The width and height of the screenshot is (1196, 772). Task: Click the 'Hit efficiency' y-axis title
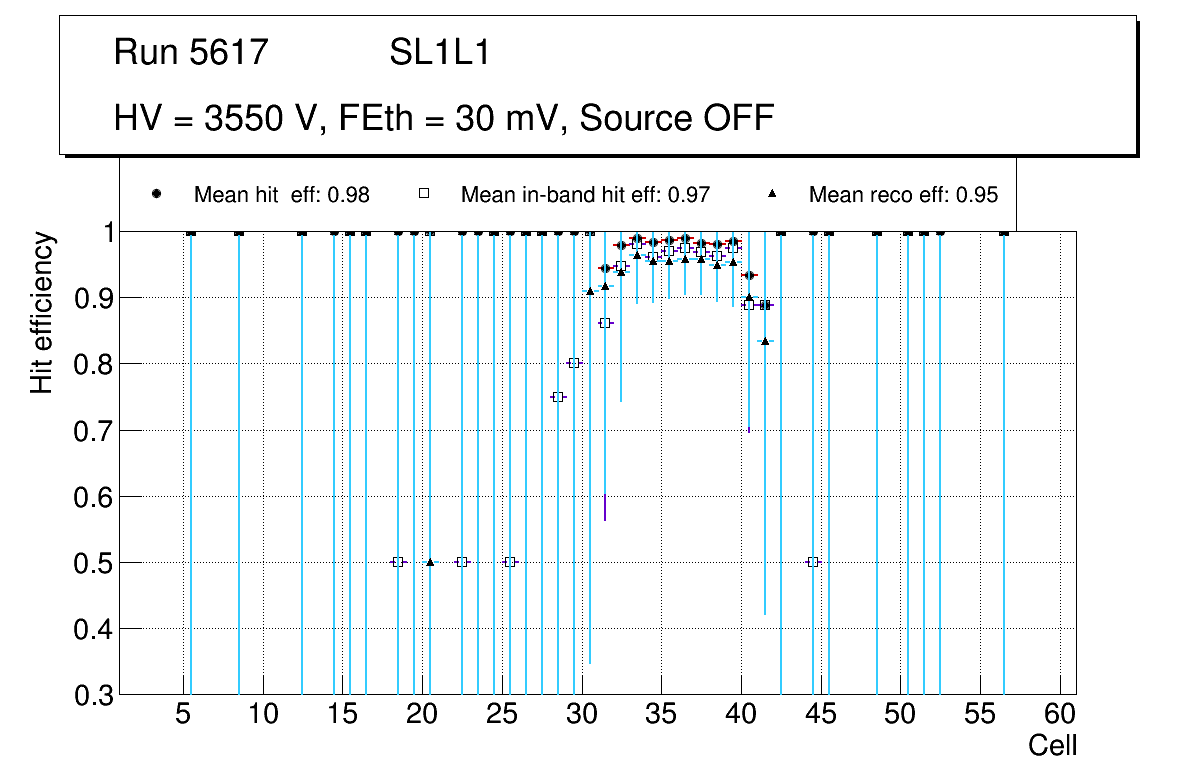coord(42,312)
